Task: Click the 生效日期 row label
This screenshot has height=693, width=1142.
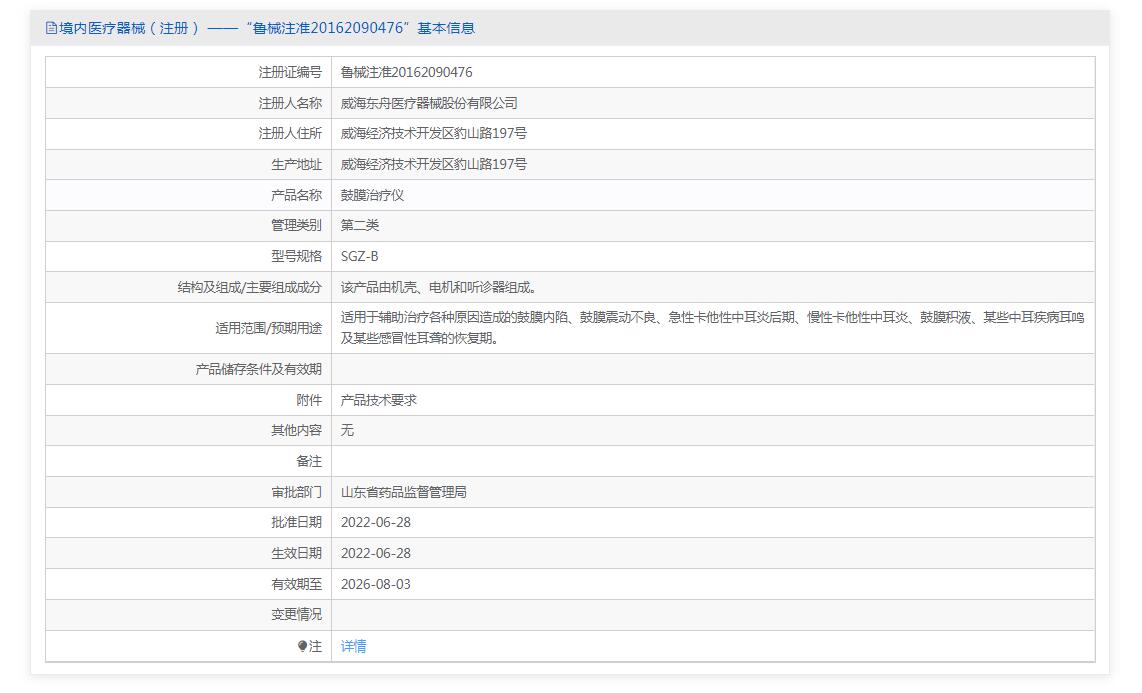Action: tap(296, 553)
